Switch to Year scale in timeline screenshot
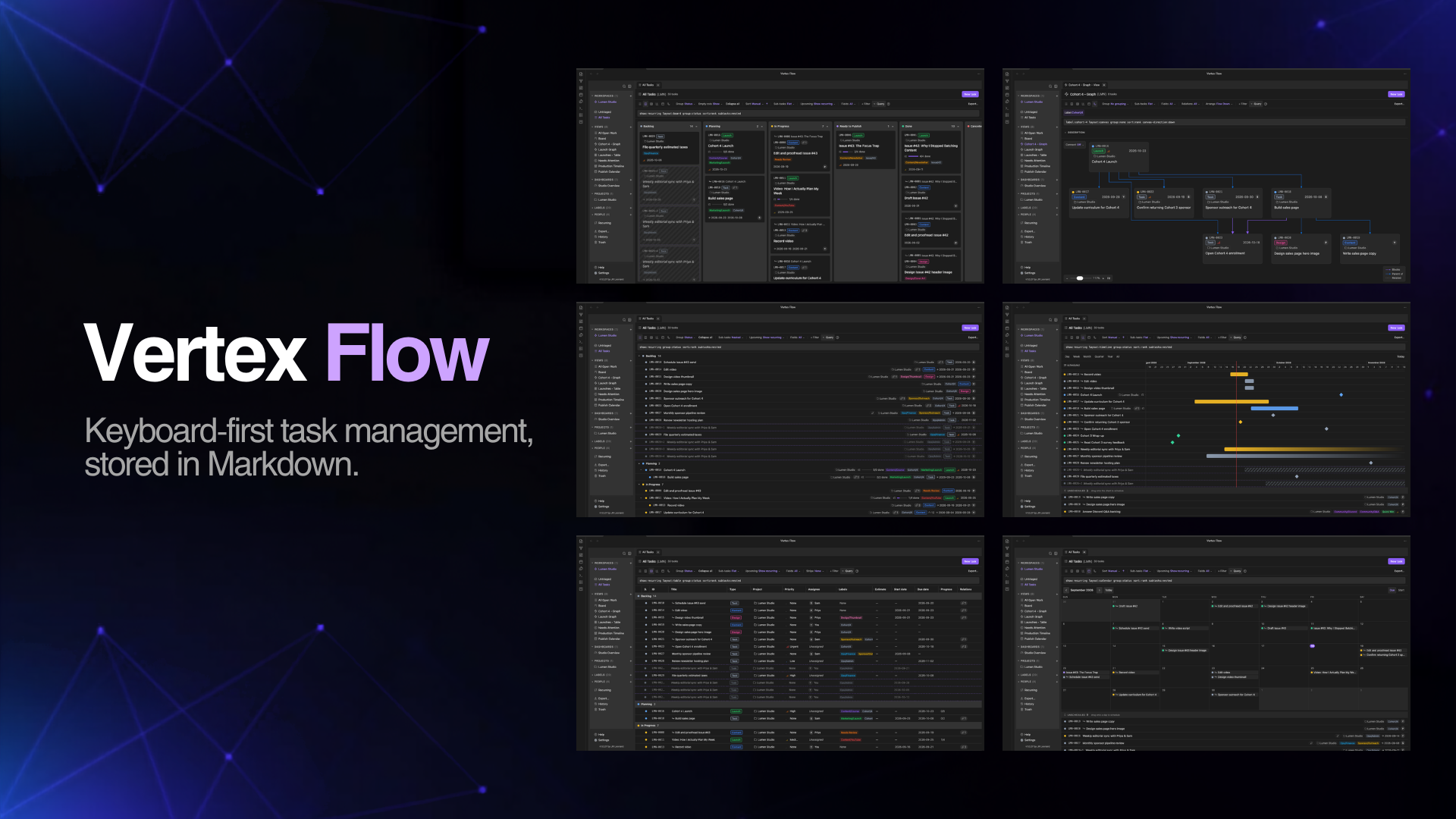This screenshot has height=819, width=1456. 1110,356
